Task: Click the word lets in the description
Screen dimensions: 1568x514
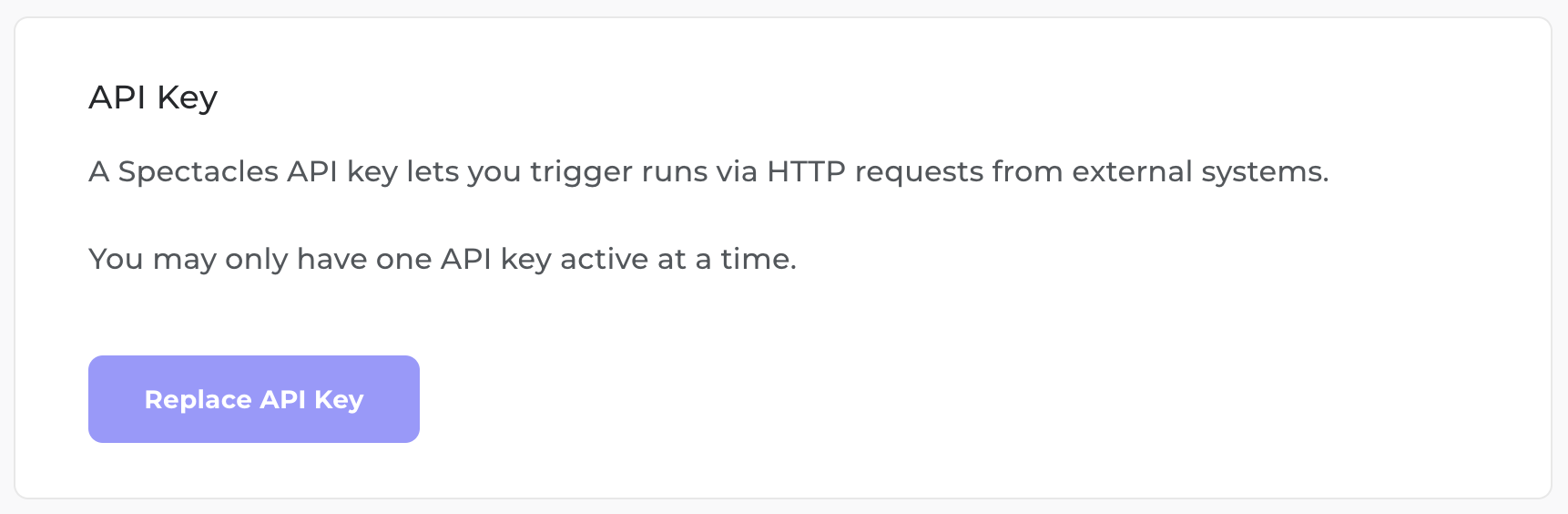Action: pos(433,171)
